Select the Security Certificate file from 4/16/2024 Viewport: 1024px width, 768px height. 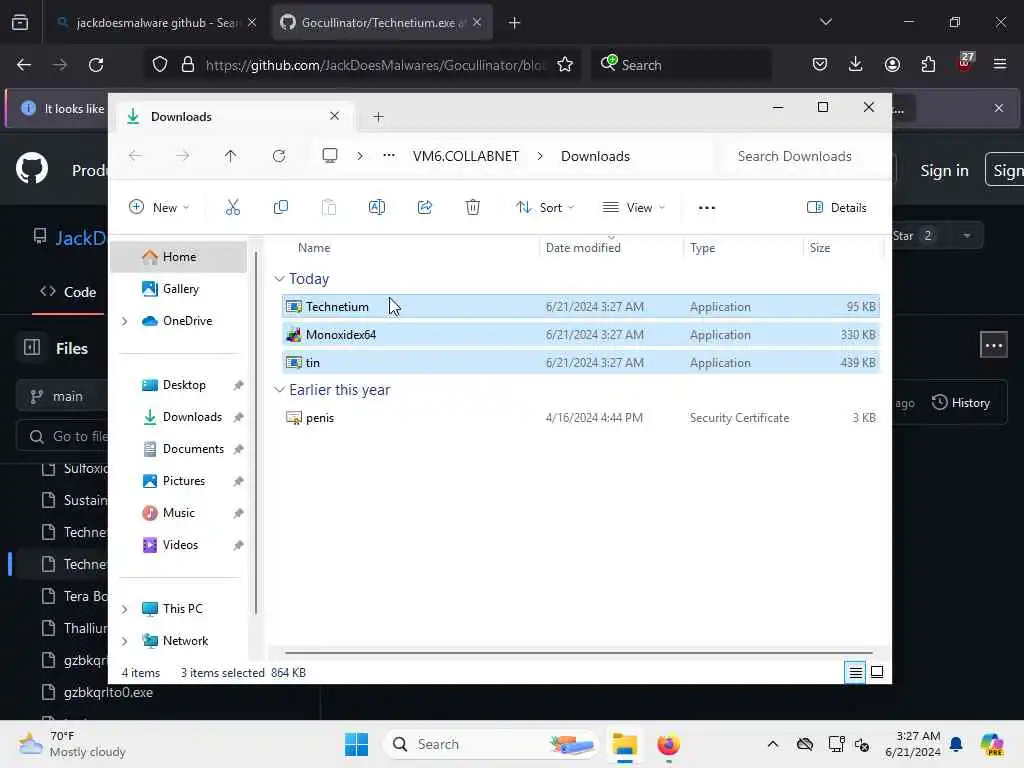(x=581, y=418)
